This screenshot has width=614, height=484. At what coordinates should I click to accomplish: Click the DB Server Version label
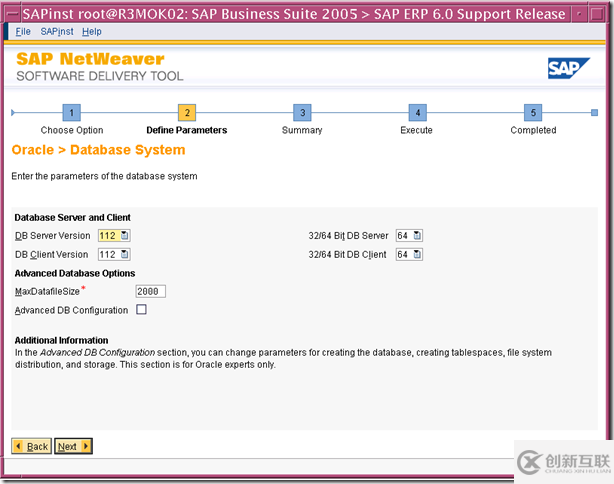click(52, 236)
